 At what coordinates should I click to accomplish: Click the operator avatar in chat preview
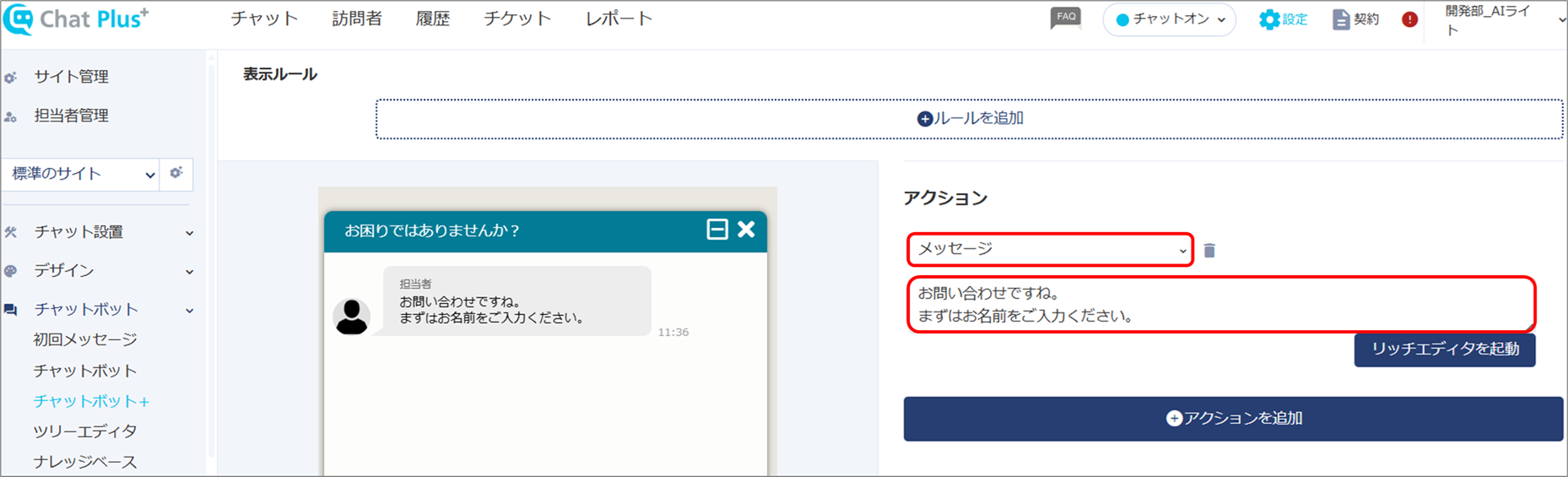pos(351,317)
